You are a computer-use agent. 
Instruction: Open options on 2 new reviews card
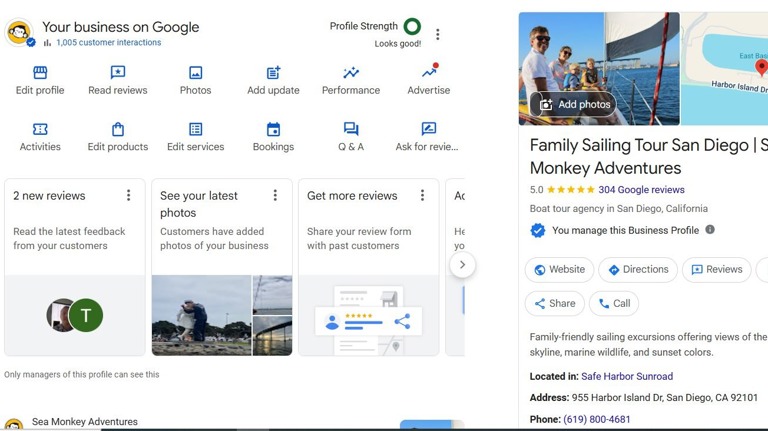point(128,195)
